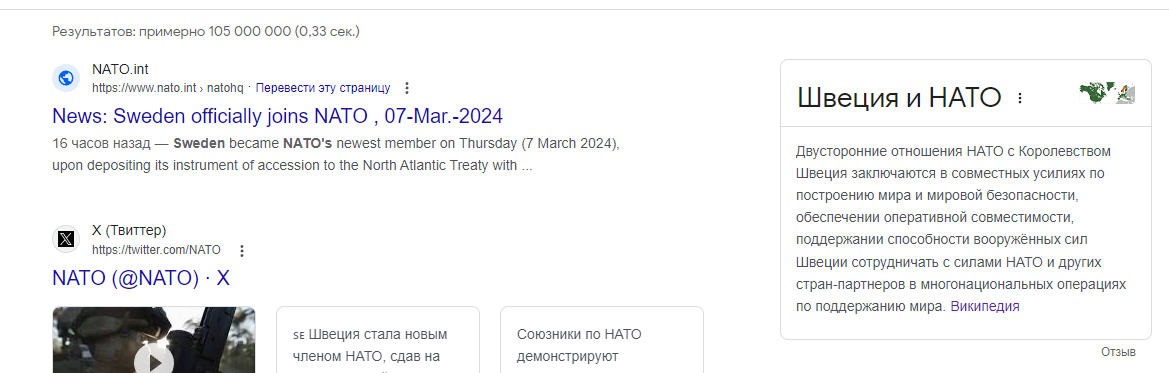
Task: Click the X (Twitter) logo favicon
Action: point(66,239)
